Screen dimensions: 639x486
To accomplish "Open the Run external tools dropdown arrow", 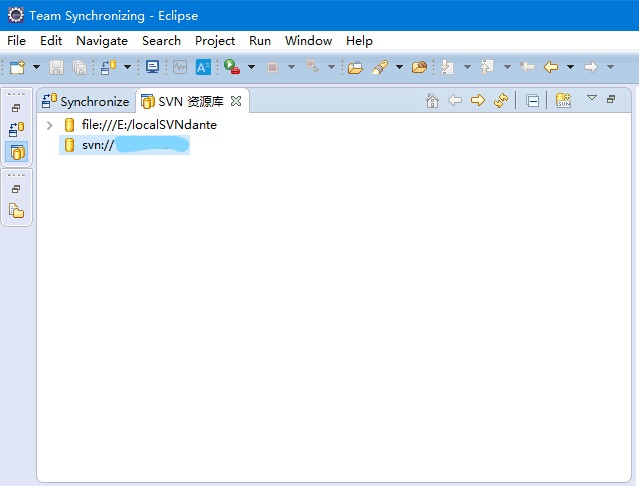I will [x=251, y=67].
